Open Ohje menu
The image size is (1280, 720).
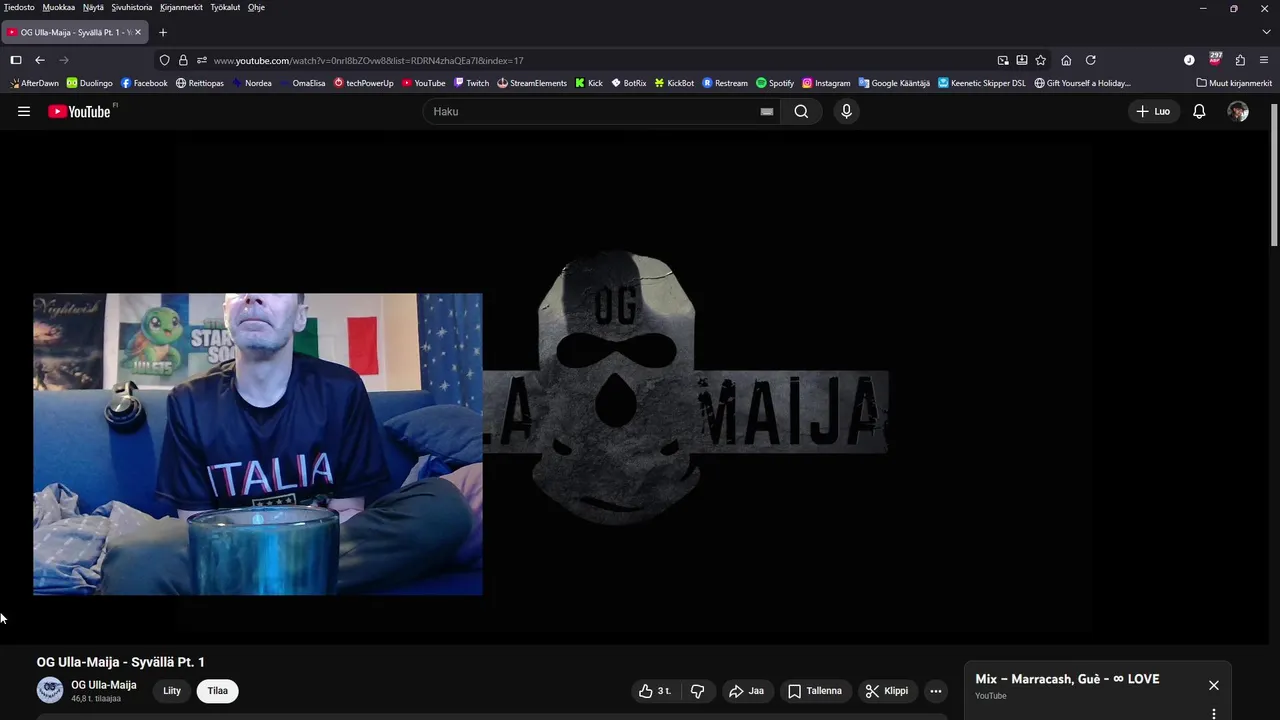(x=256, y=7)
